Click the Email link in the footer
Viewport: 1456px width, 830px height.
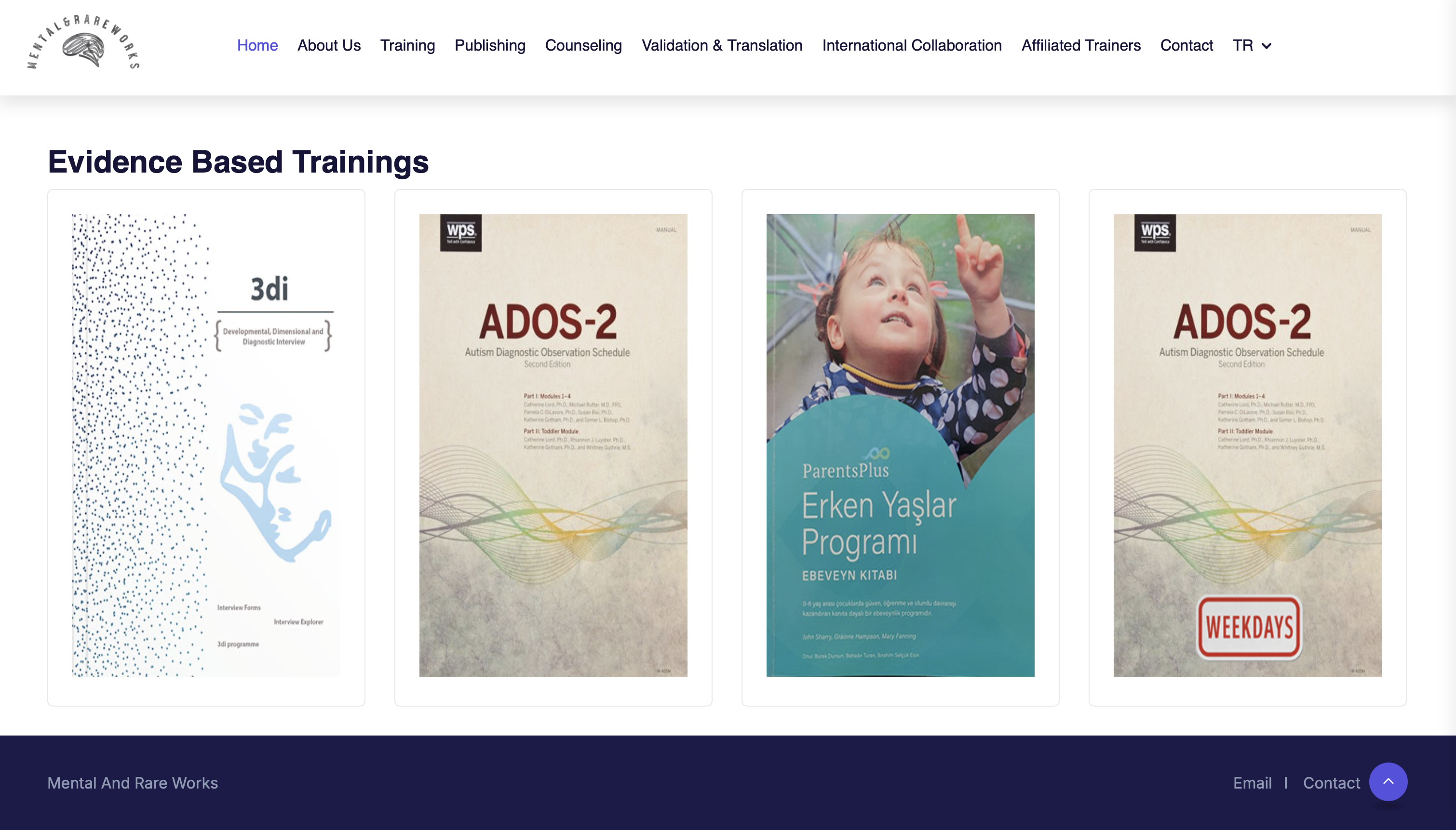point(1252,783)
